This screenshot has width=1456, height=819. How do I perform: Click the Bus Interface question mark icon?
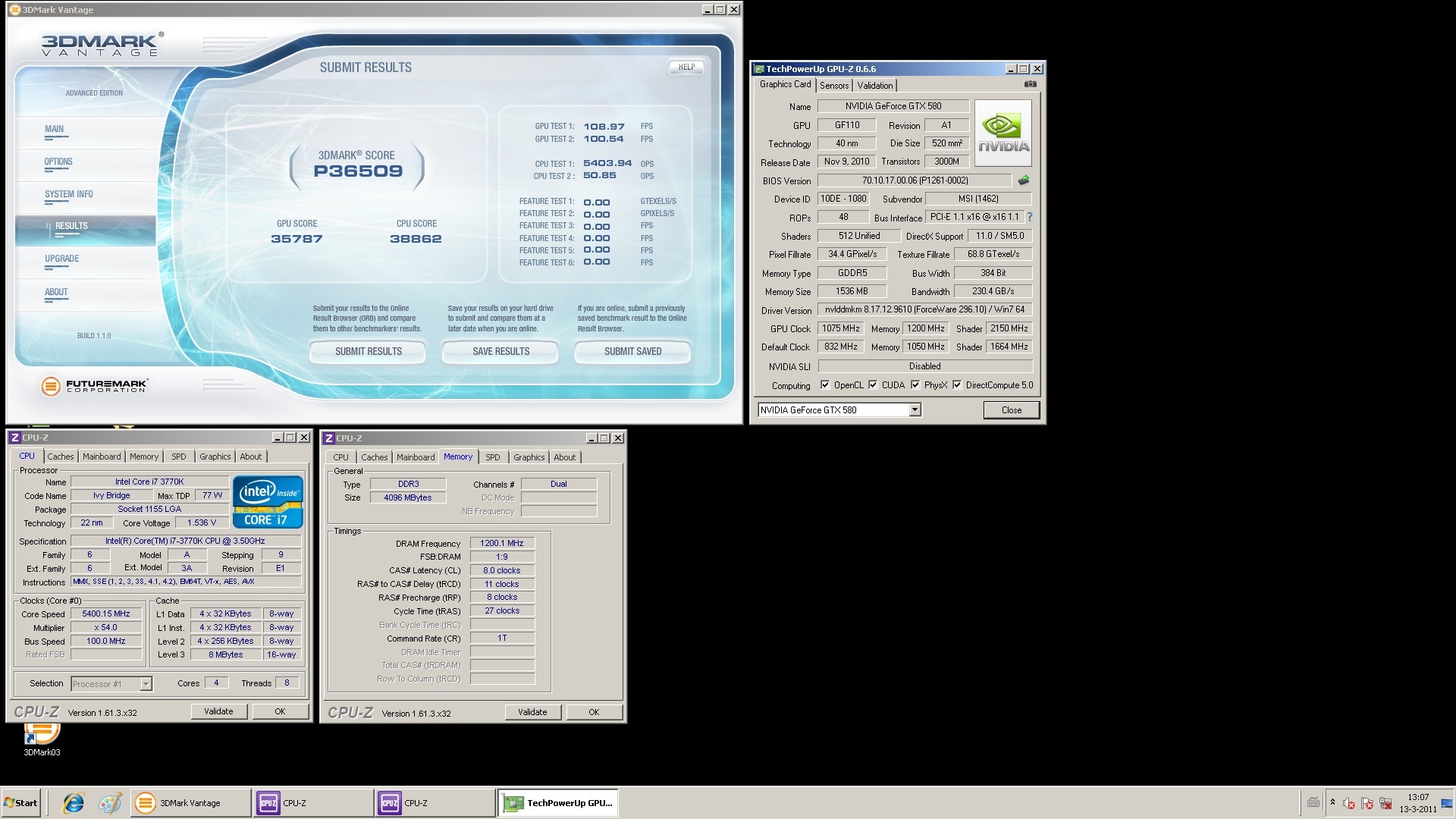pyautogui.click(x=1029, y=218)
